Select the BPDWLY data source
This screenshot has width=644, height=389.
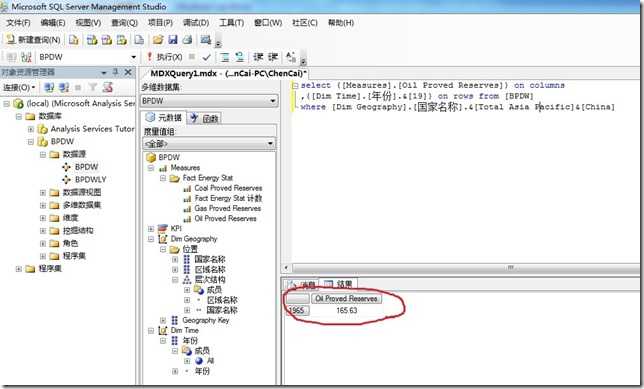(90, 180)
